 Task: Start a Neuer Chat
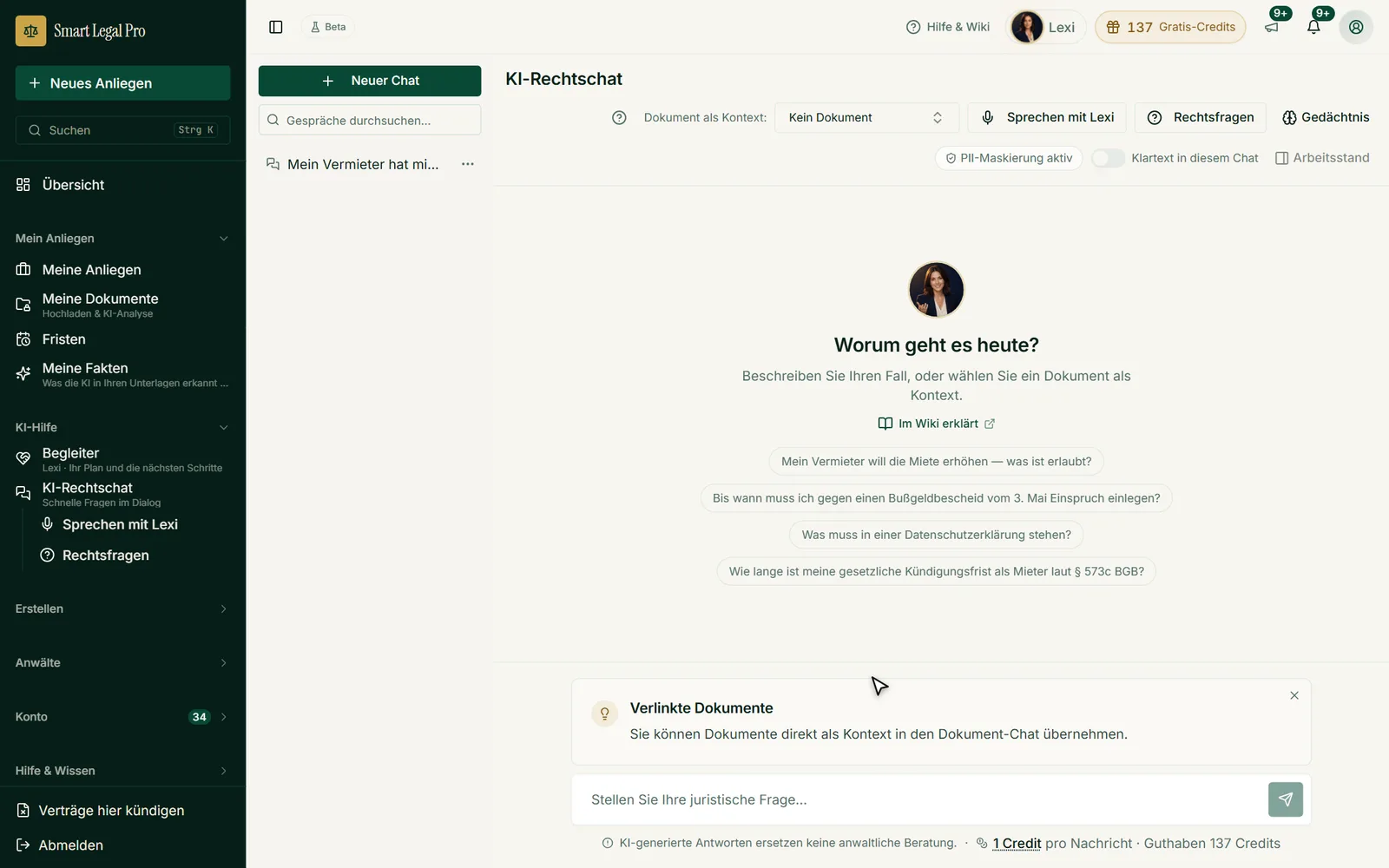coord(370,81)
